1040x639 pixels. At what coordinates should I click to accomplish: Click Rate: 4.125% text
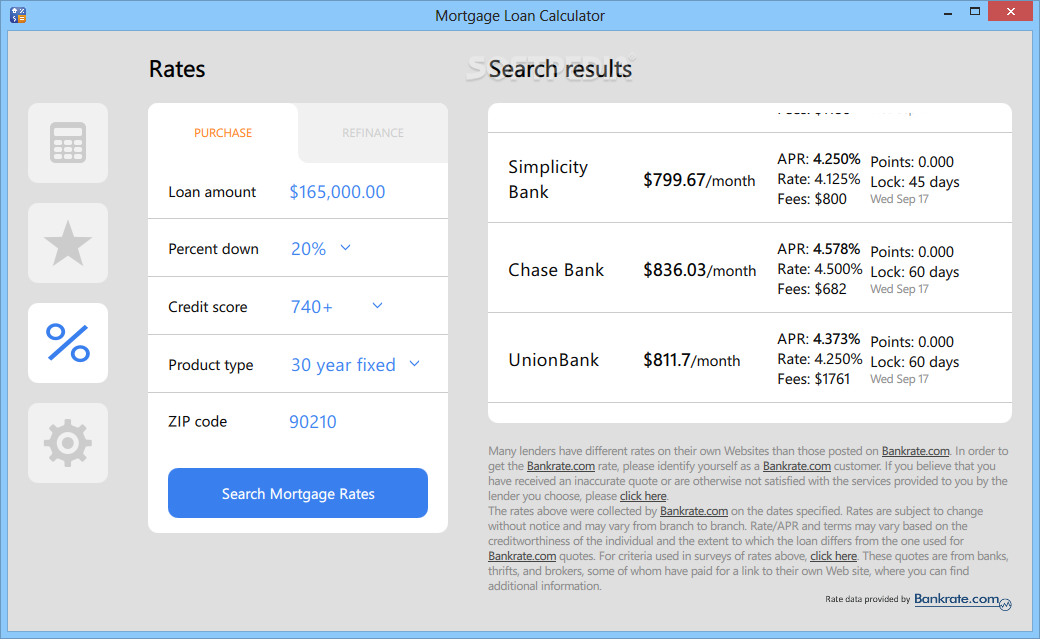click(x=818, y=179)
